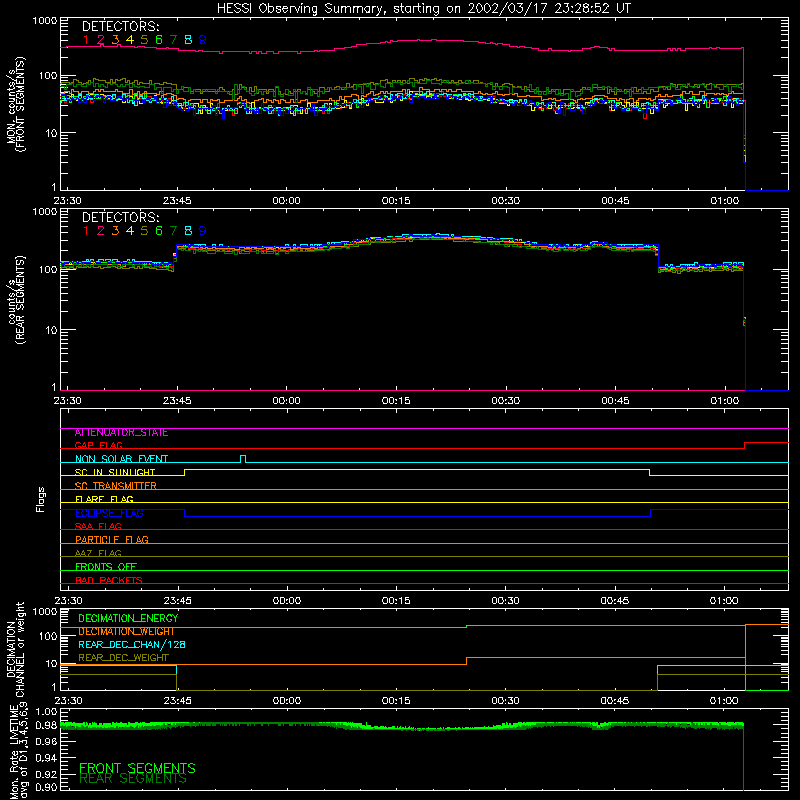Click the ATTENUATOR_STATE flag label
The image size is (800, 800).
pyautogui.click(x=121, y=433)
